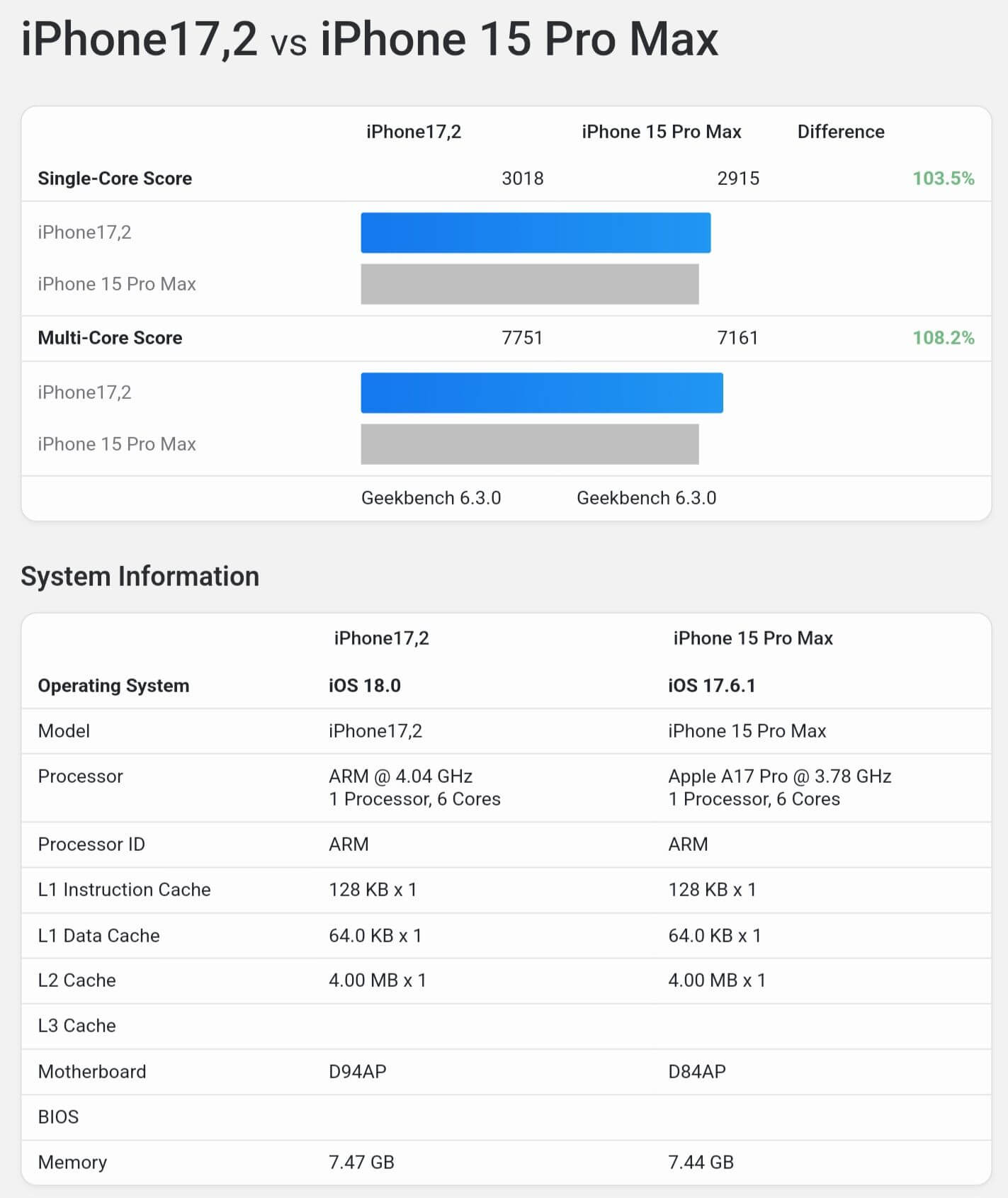Click the single-core value 3018
Screen dimensions: 1008x1198
523,179
